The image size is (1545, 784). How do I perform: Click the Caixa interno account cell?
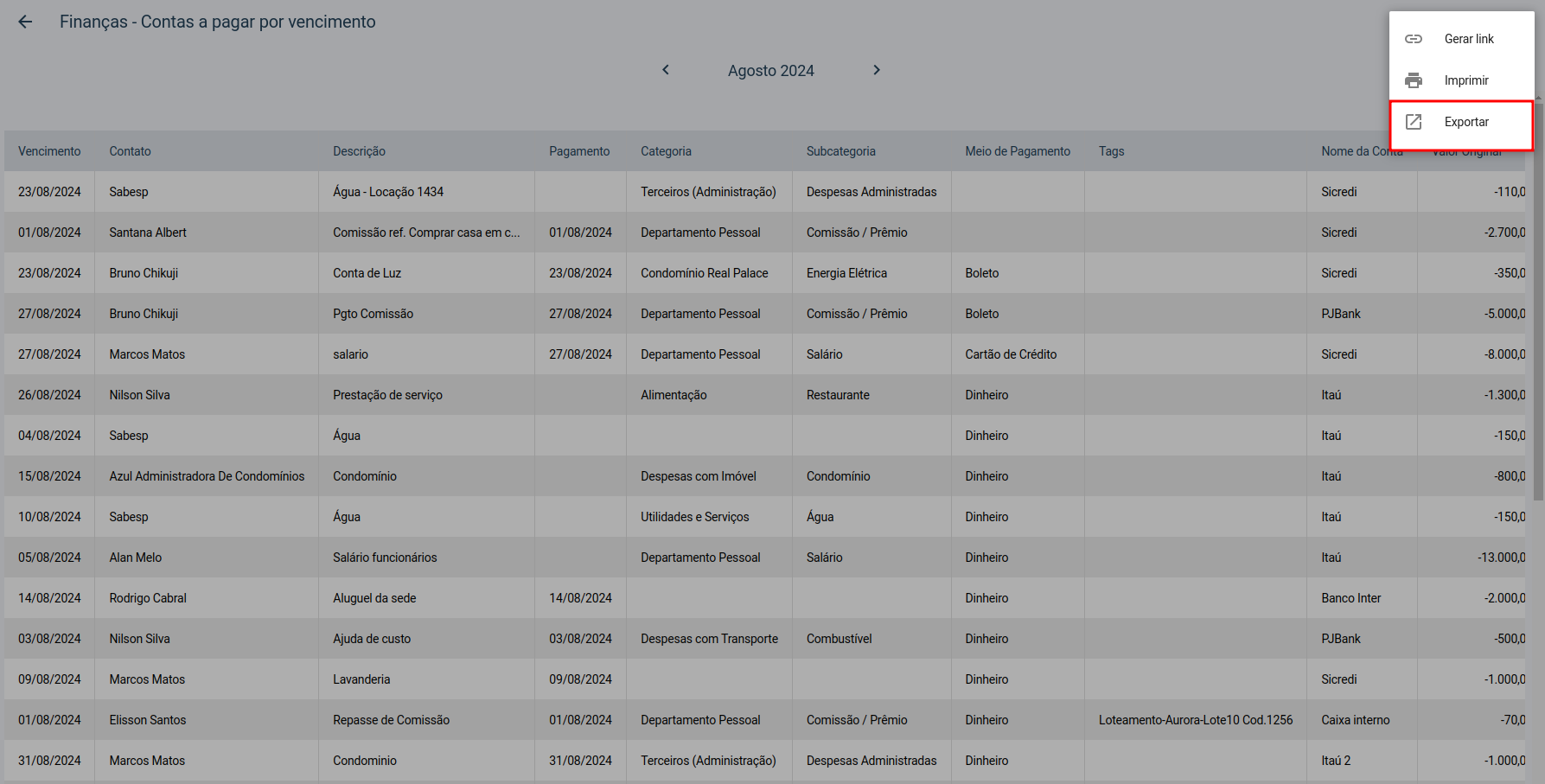point(1355,720)
